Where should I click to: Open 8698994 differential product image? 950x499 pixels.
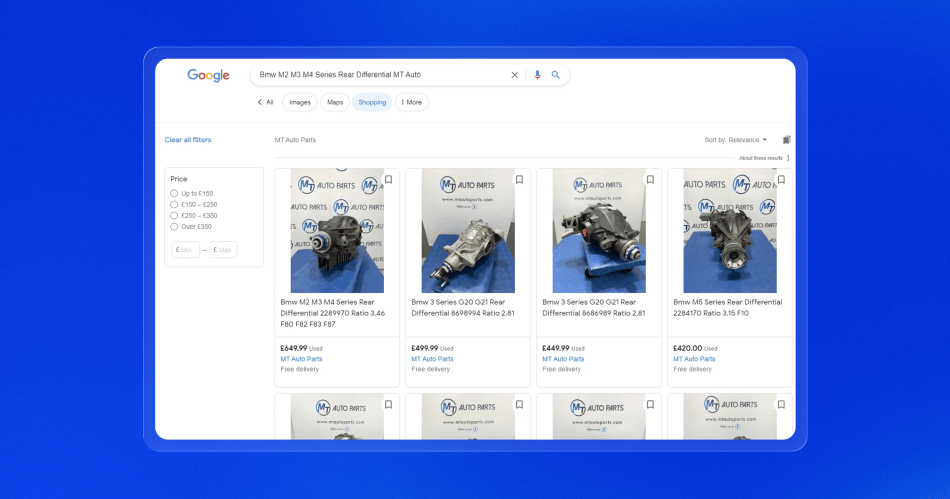(468, 231)
